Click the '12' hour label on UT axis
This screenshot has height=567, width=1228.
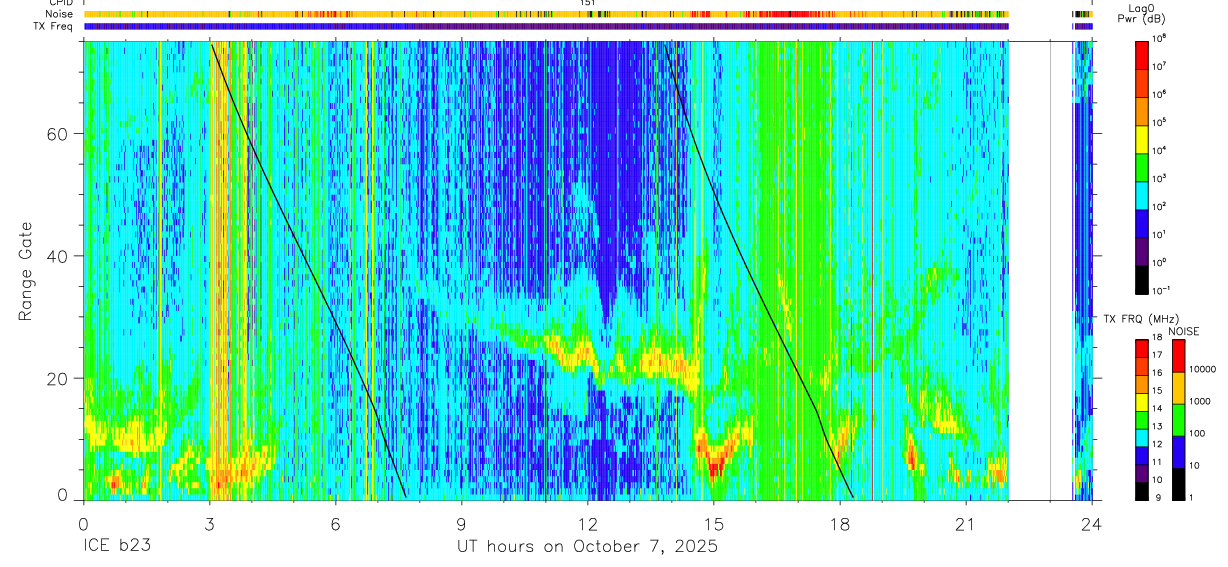coord(587,523)
